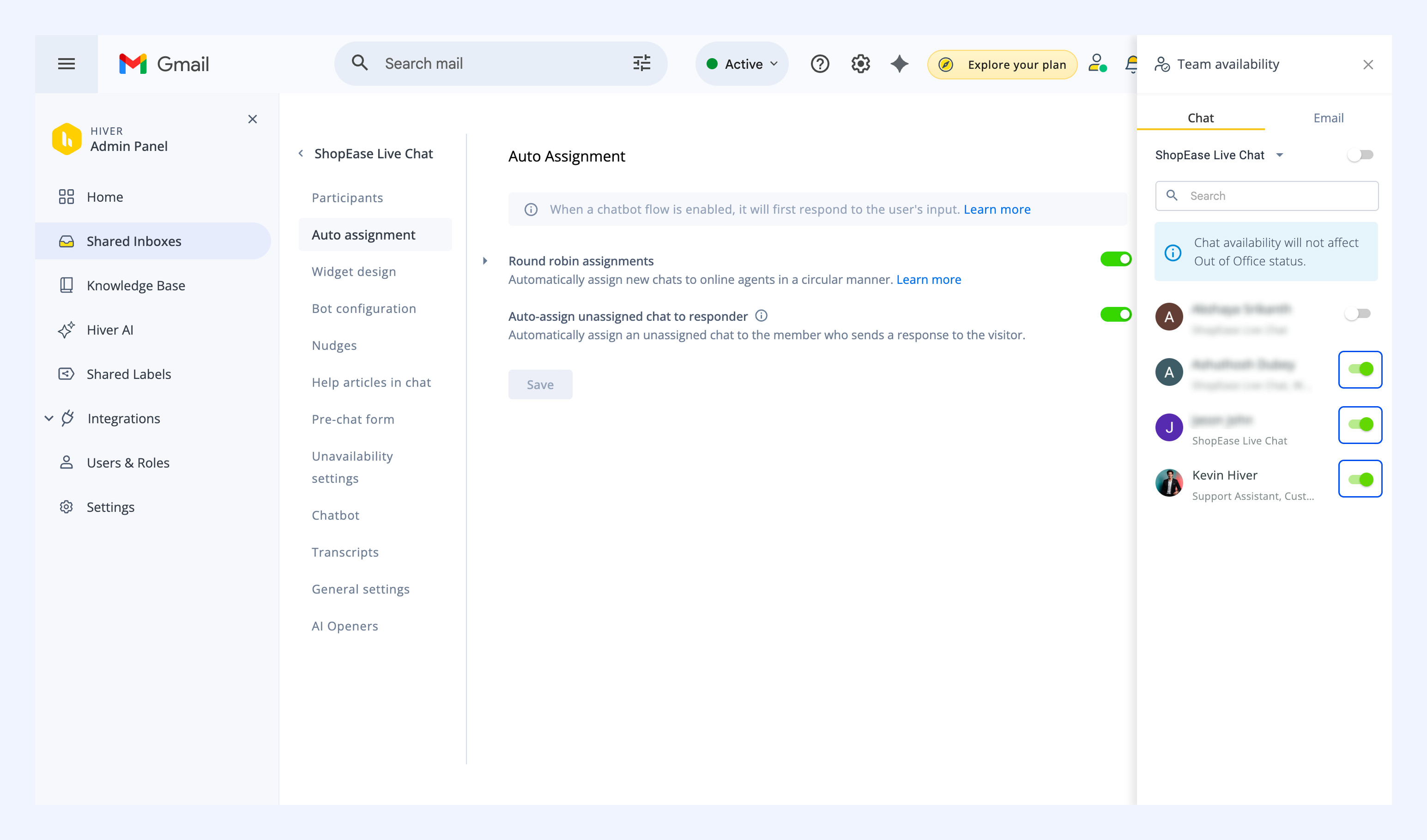Click the compass icon in Explore your plan
The height and width of the screenshot is (840, 1427).
coord(946,65)
